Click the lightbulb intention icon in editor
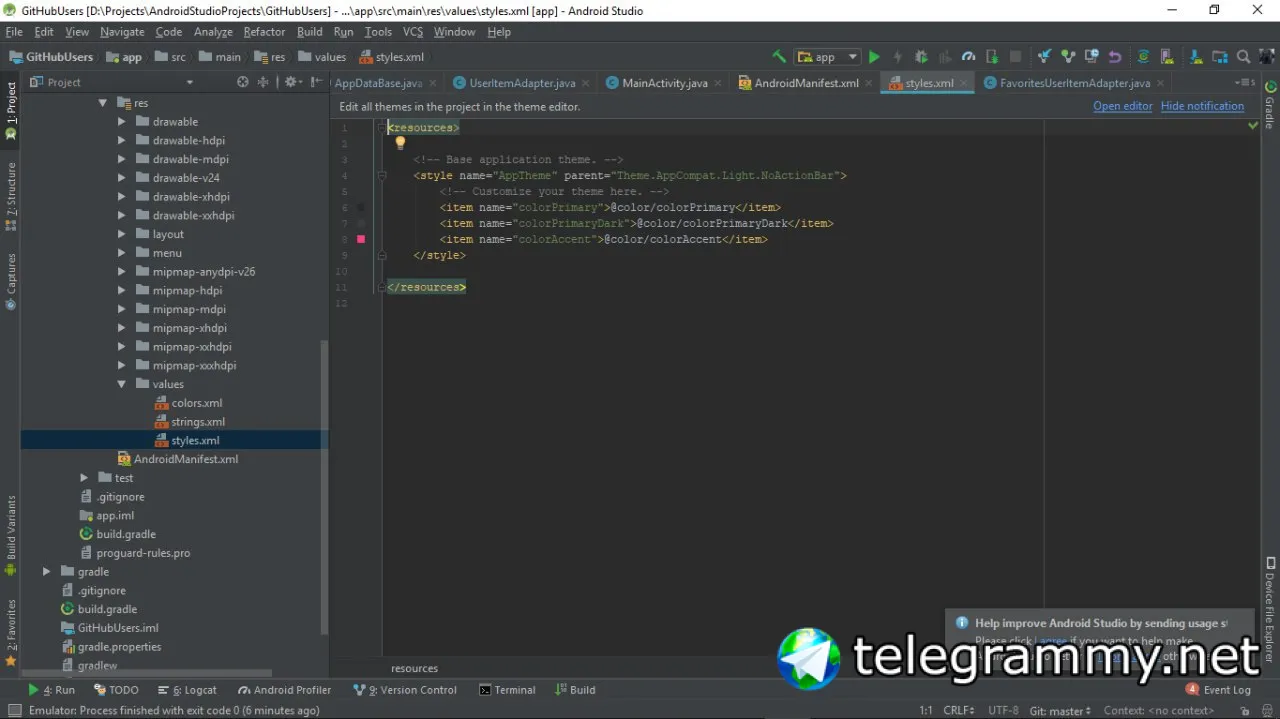Screen dimensions: 1280x719 click(x=400, y=143)
